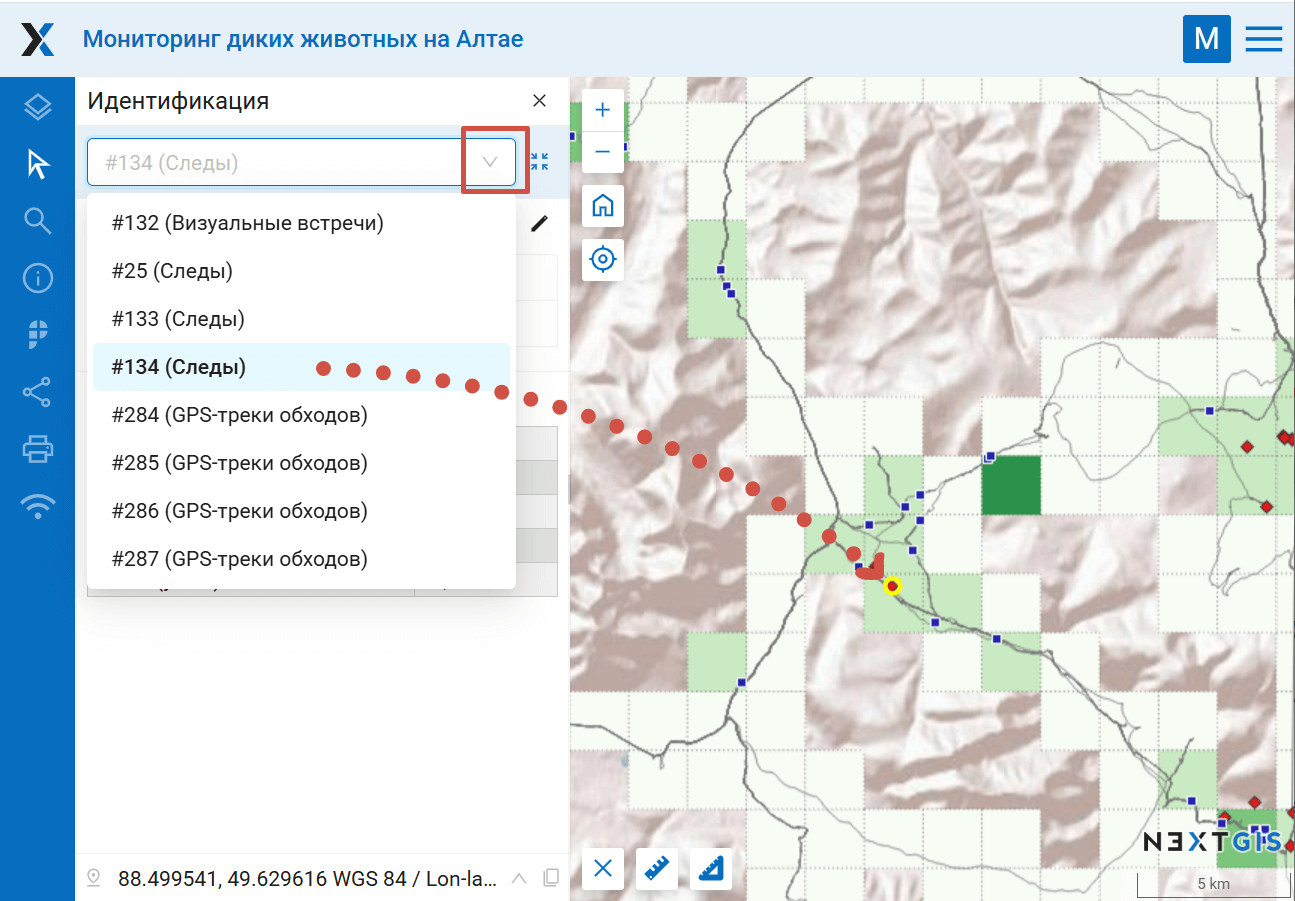Open the Share panel icon
The width and height of the screenshot is (1295, 901).
[37, 392]
